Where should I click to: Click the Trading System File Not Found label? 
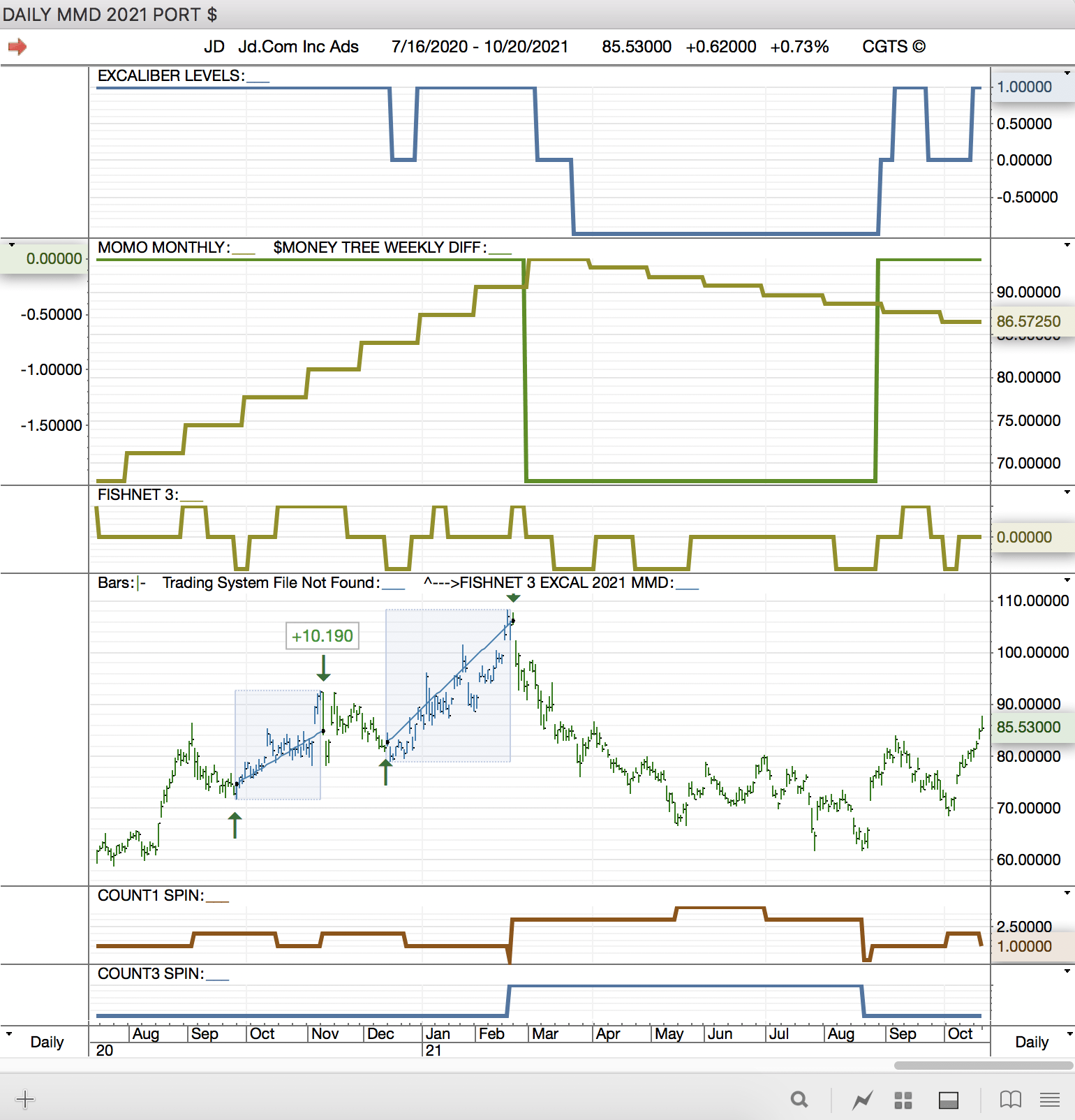272,582
